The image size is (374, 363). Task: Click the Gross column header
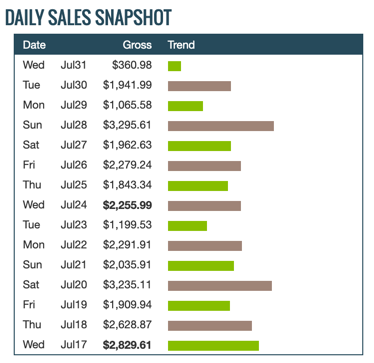click(x=137, y=45)
